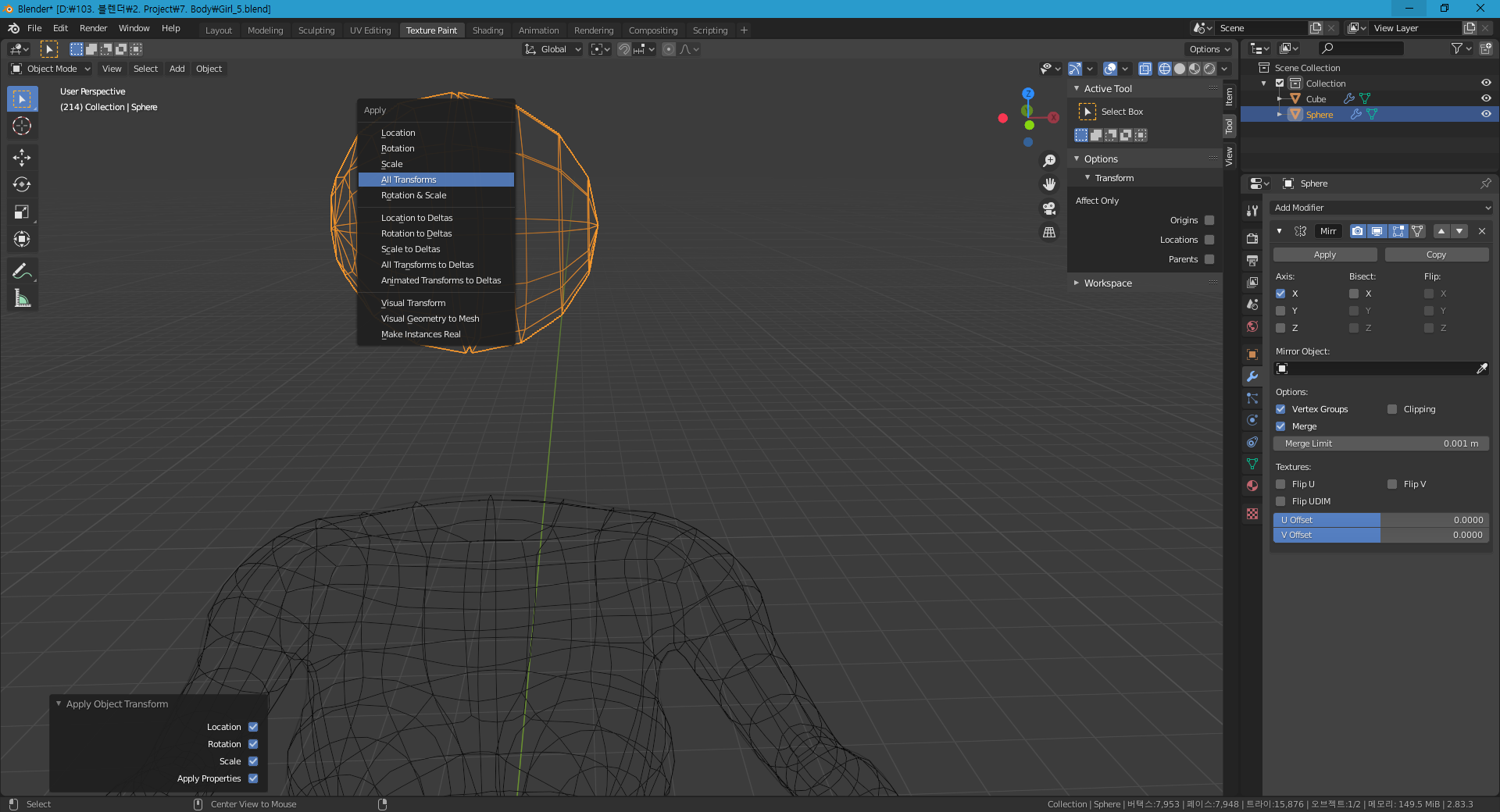Hide the Cube object via eye icon

(1486, 98)
